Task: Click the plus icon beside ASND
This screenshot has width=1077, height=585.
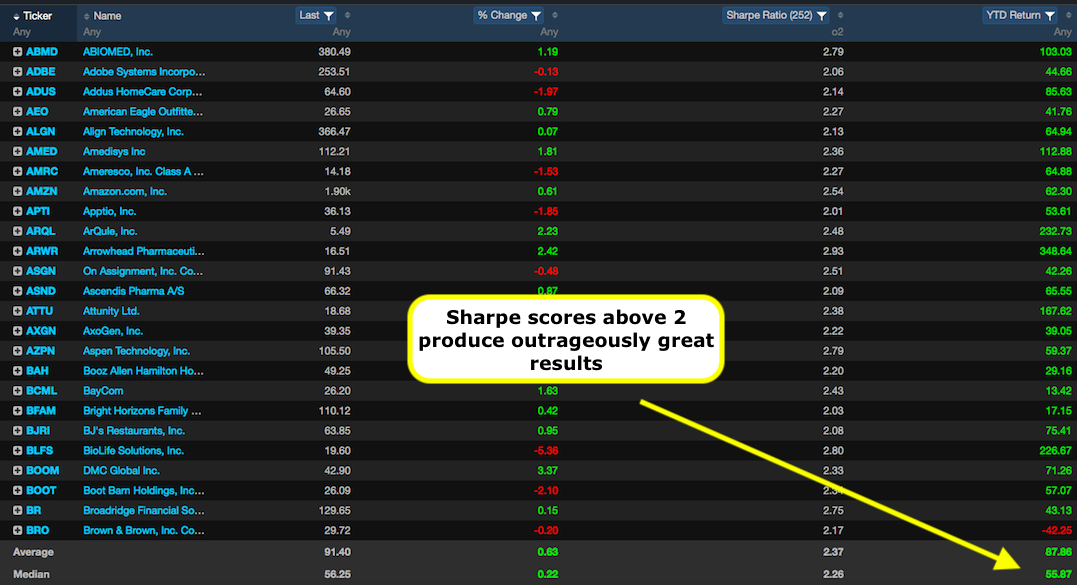Action: point(17,290)
